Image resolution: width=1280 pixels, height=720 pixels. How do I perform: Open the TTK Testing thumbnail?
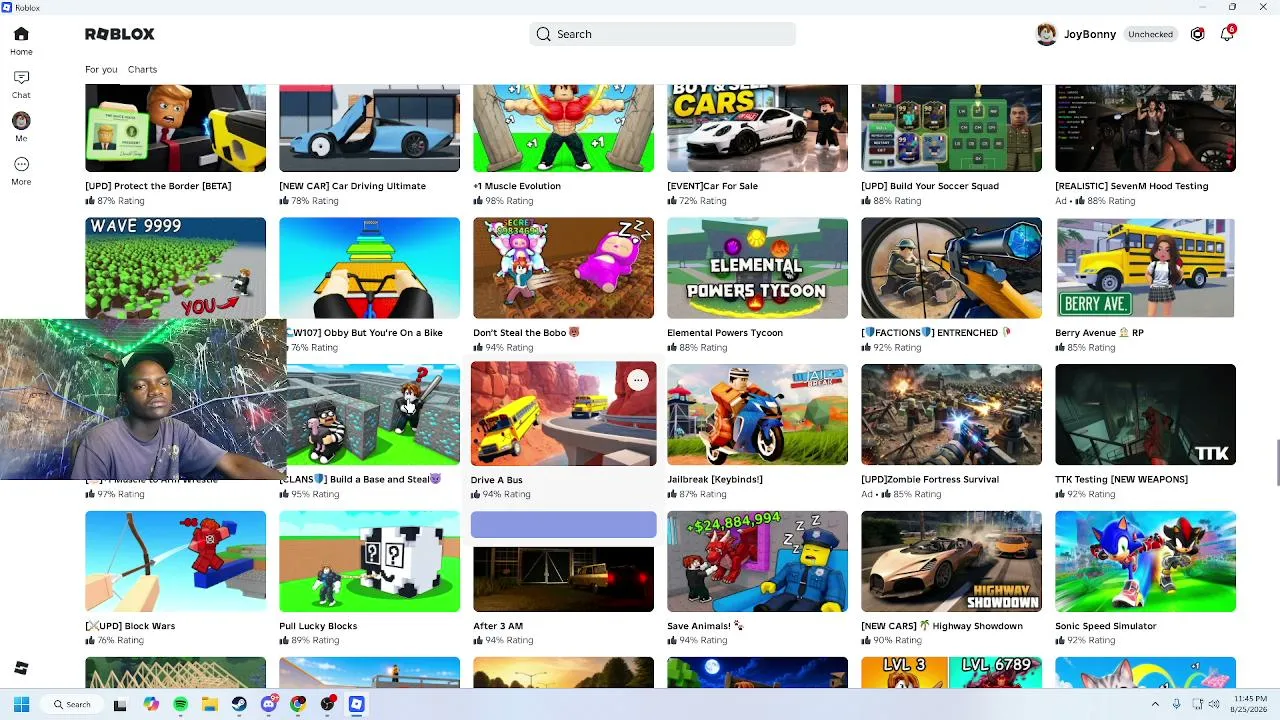pyautogui.click(x=1145, y=415)
